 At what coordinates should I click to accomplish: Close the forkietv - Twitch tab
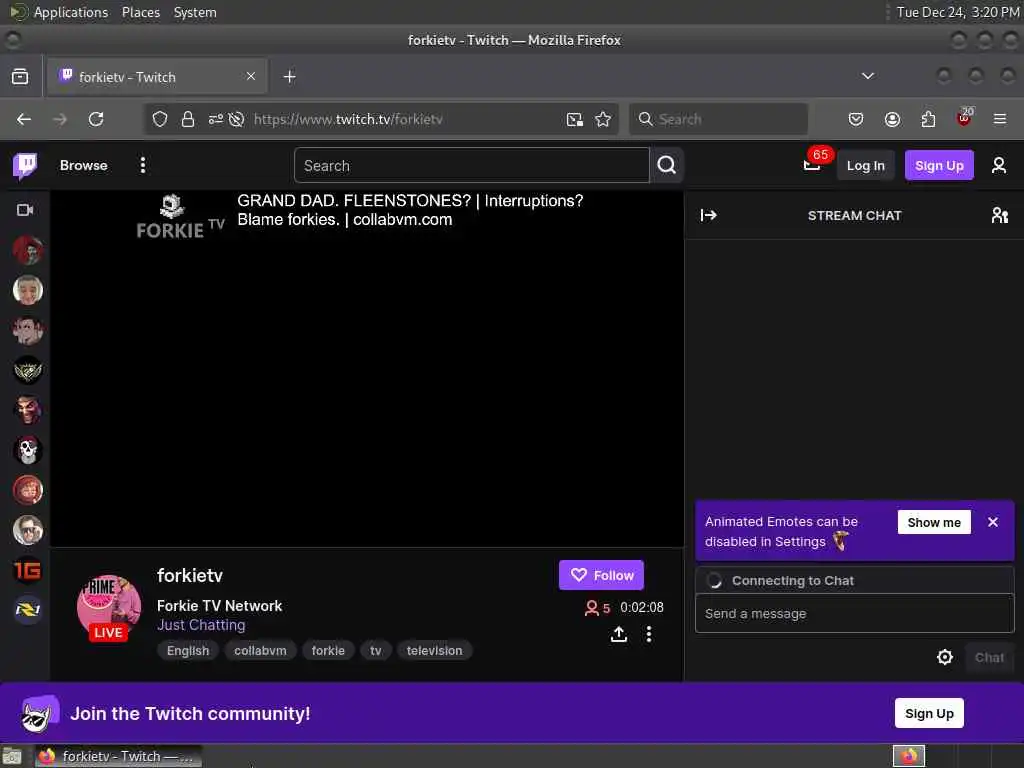(251, 76)
